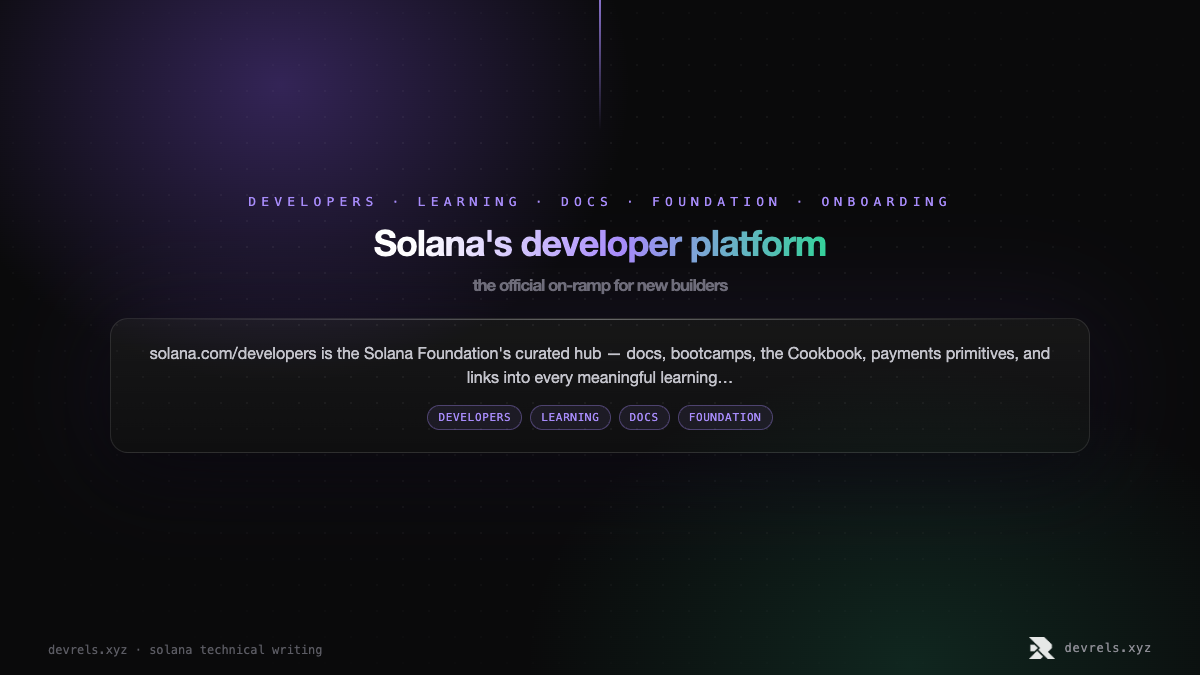1200x675 pixels.
Task: Click ONBOARDING in the top keyword line
Action: tap(885, 201)
